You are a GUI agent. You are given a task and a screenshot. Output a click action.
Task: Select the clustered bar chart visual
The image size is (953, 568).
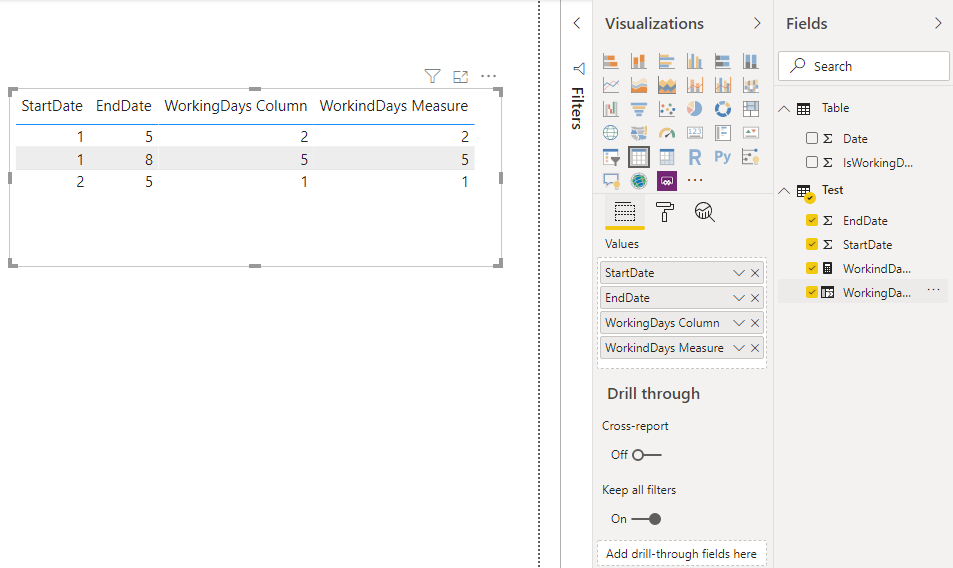(666, 61)
